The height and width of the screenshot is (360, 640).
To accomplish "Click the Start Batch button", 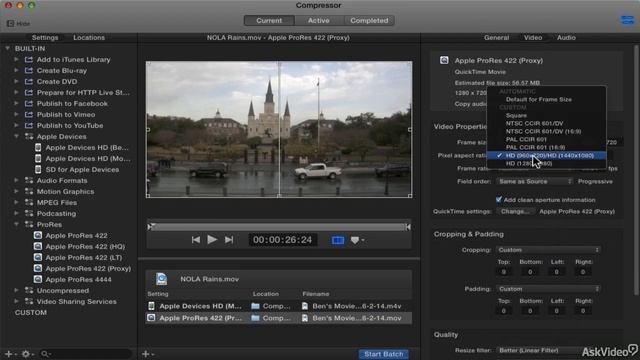I will click(x=384, y=354).
